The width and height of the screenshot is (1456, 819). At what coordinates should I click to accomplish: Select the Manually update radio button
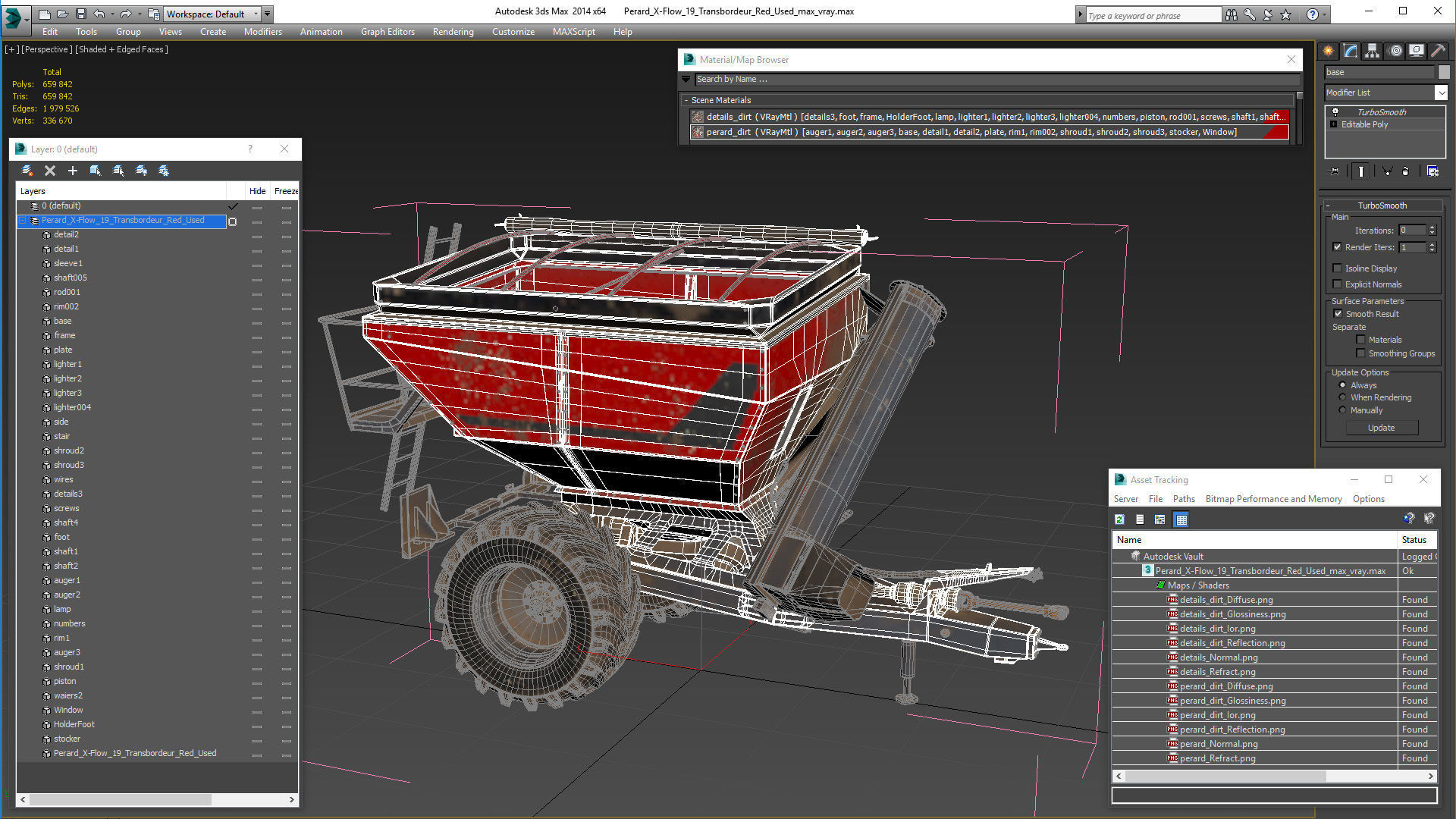pyautogui.click(x=1342, y=410)
